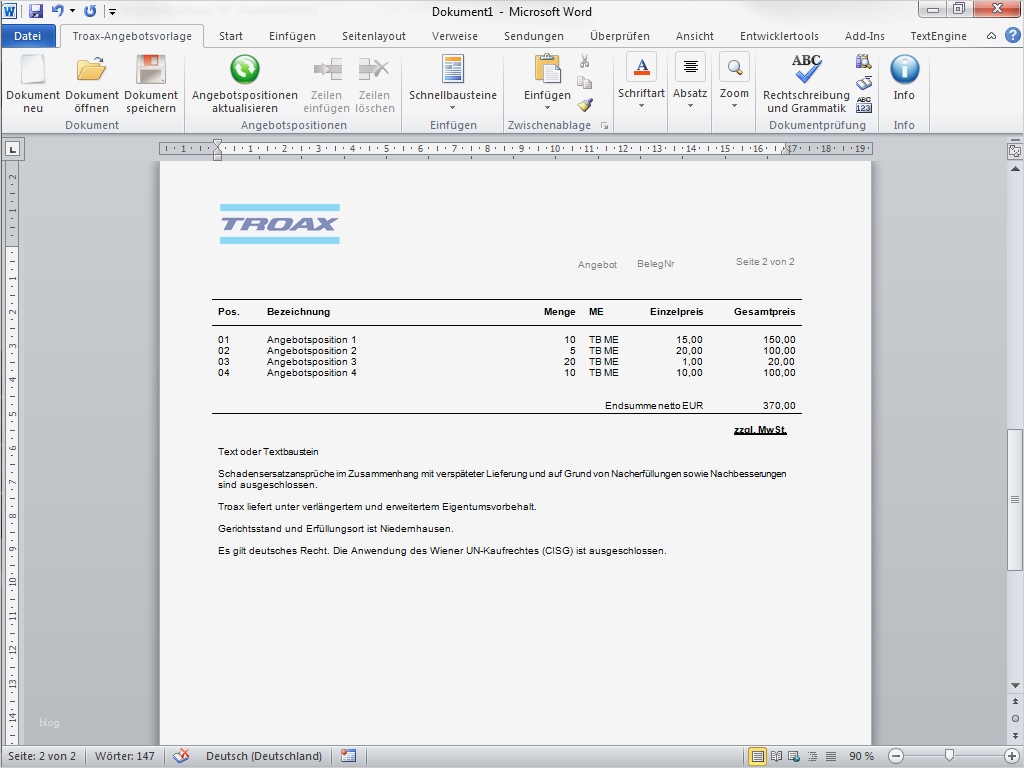1024x768 pixels.
Task: Copy selection with the copy icon
Action: [x=584, y=82]
